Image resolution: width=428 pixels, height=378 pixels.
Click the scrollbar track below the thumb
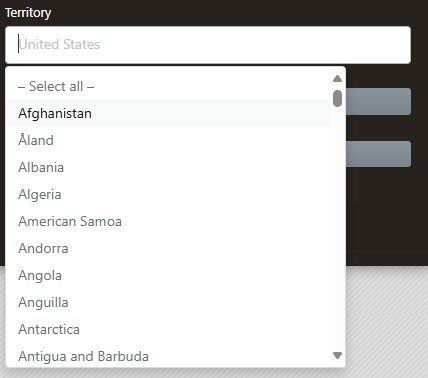pos(337,229)
